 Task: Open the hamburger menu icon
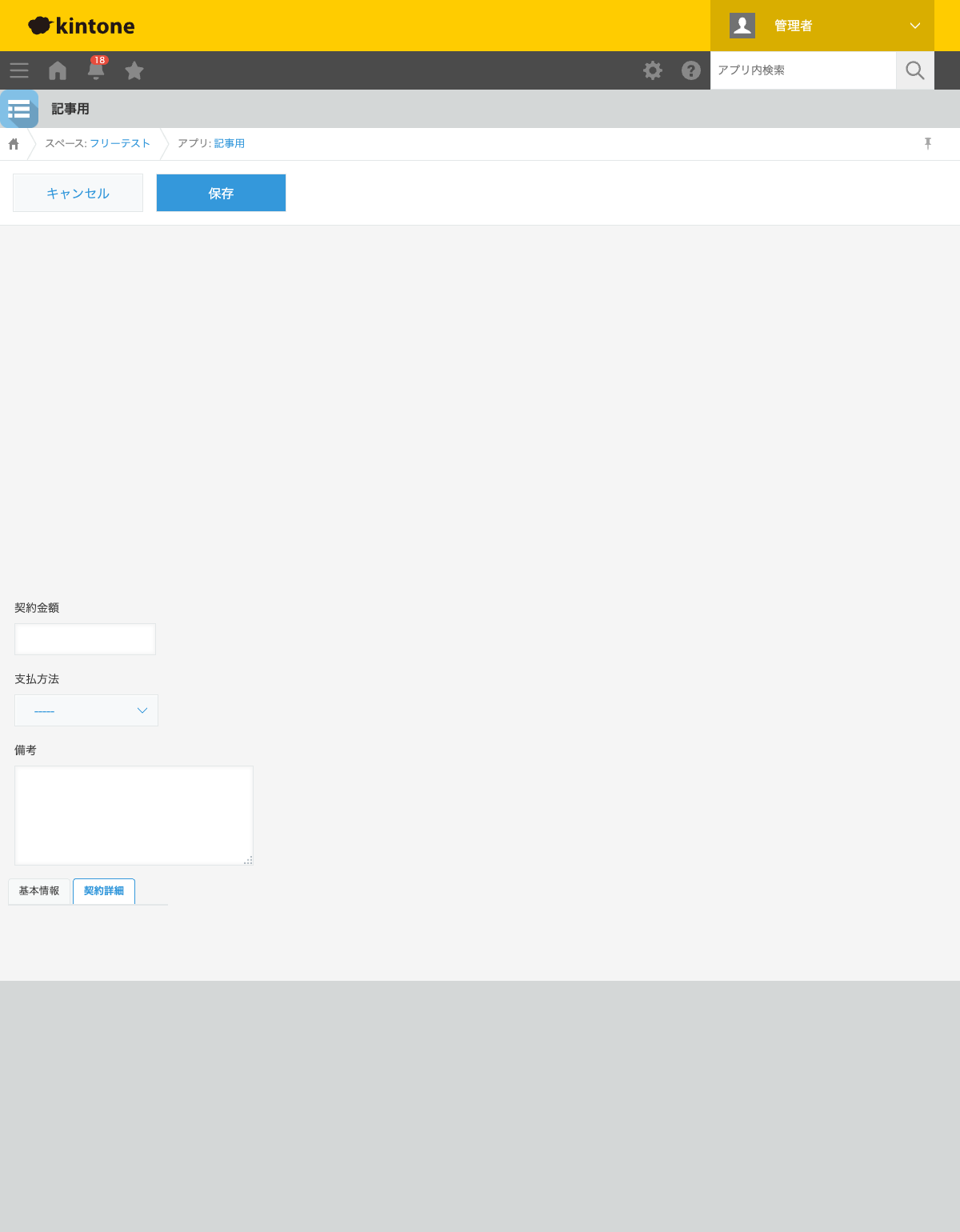click(19, 70)
